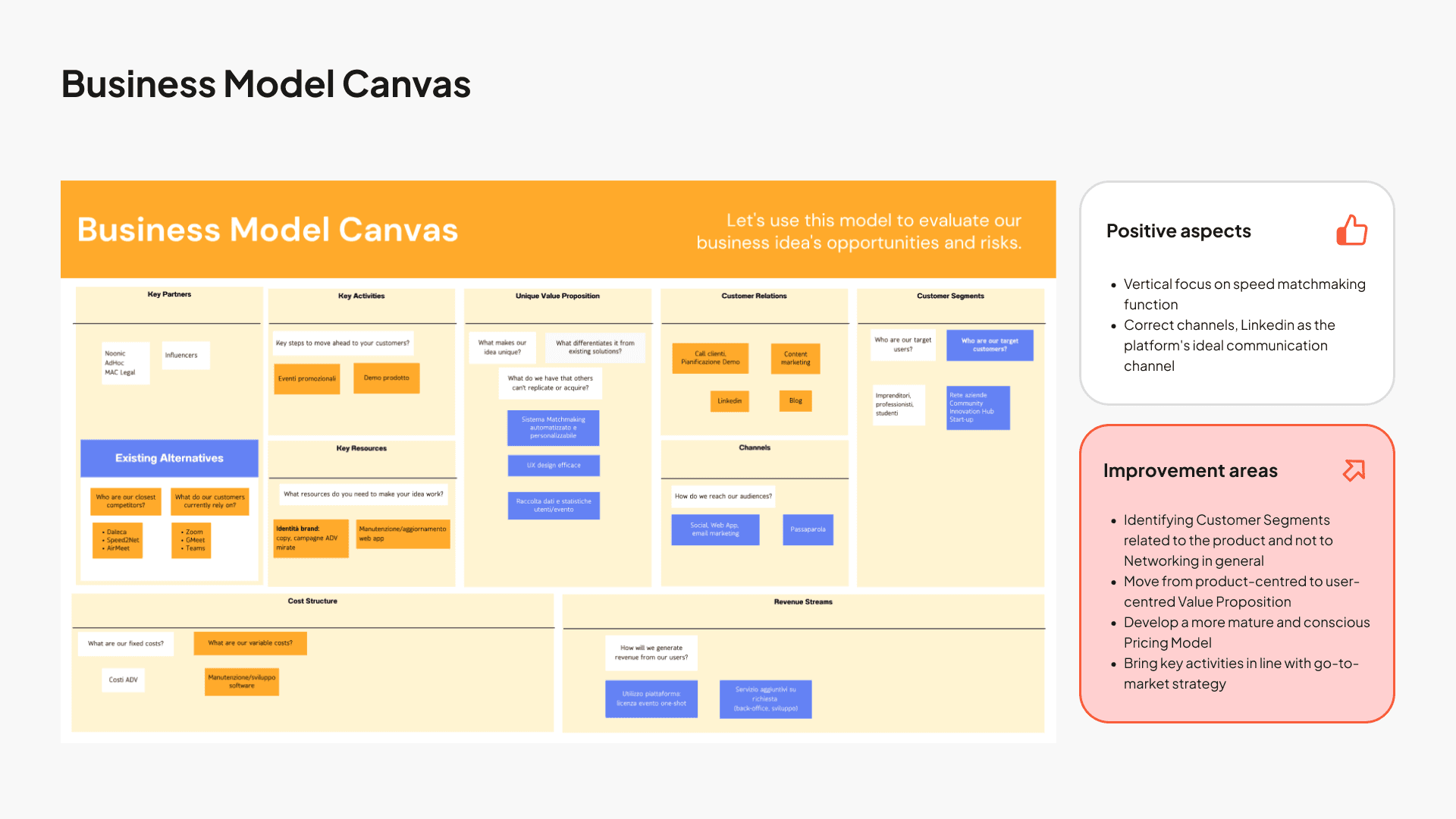
Task: Click the Improvement areas heading text
Action: 1190,471
